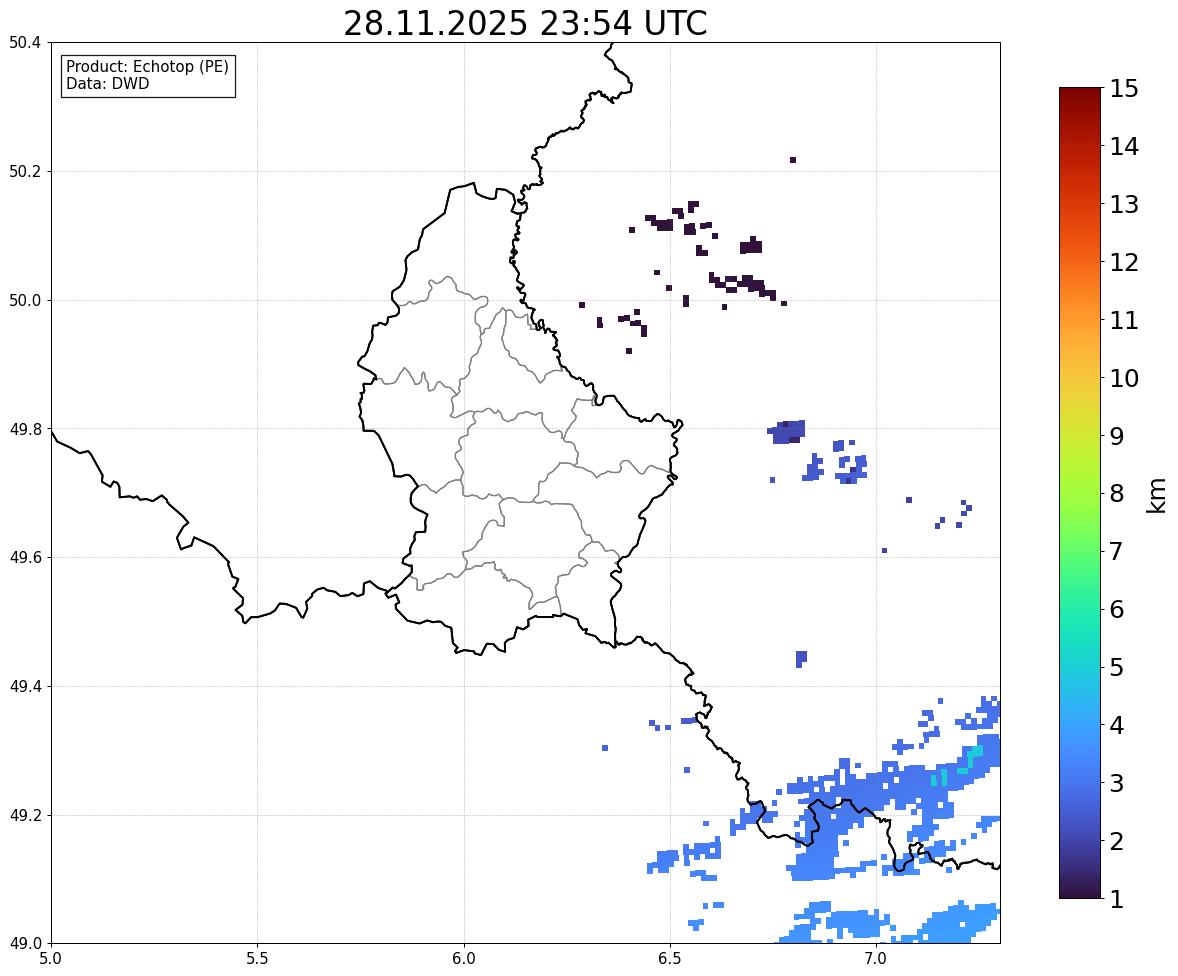Click colorbar tick label 12
The height and width of the screenshot is (976, 1178).
coord(1124,262)
